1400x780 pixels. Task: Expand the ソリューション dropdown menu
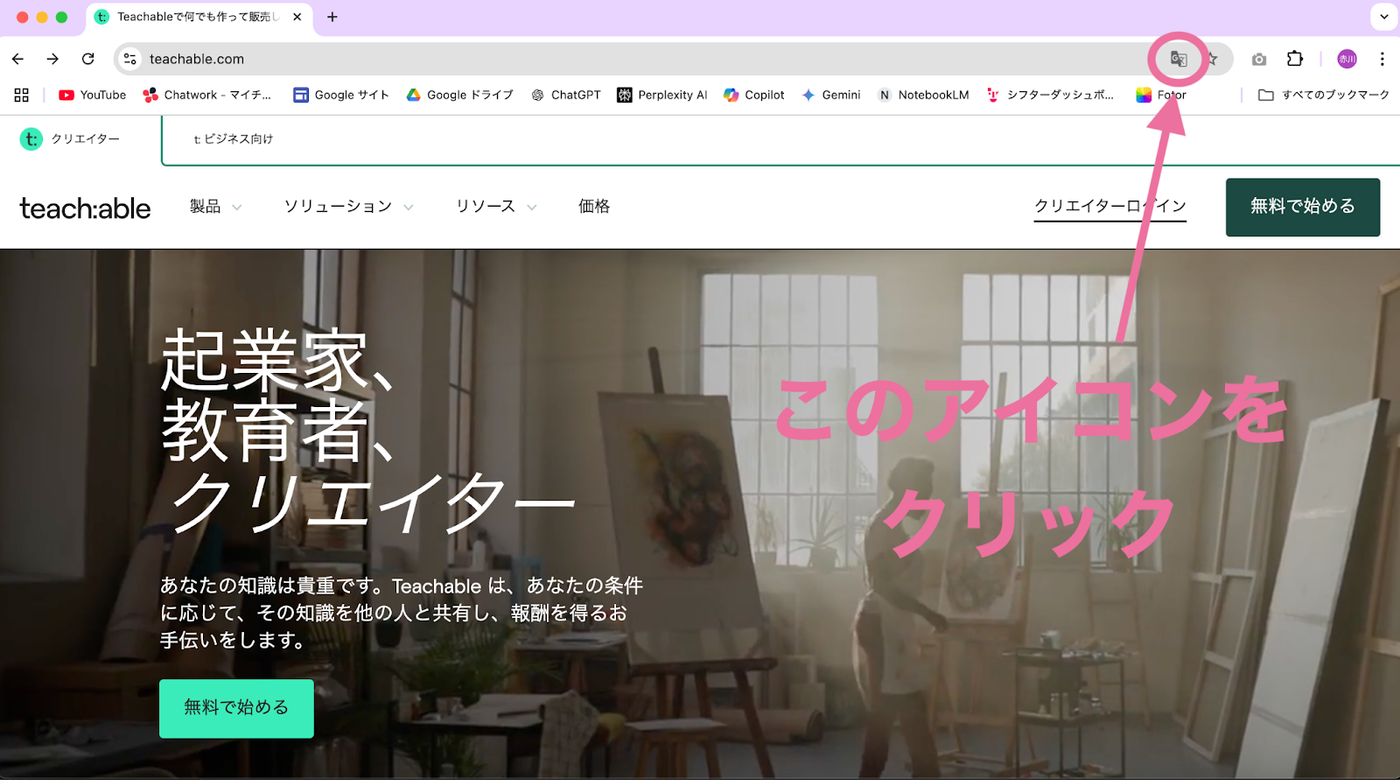point(349,207)
